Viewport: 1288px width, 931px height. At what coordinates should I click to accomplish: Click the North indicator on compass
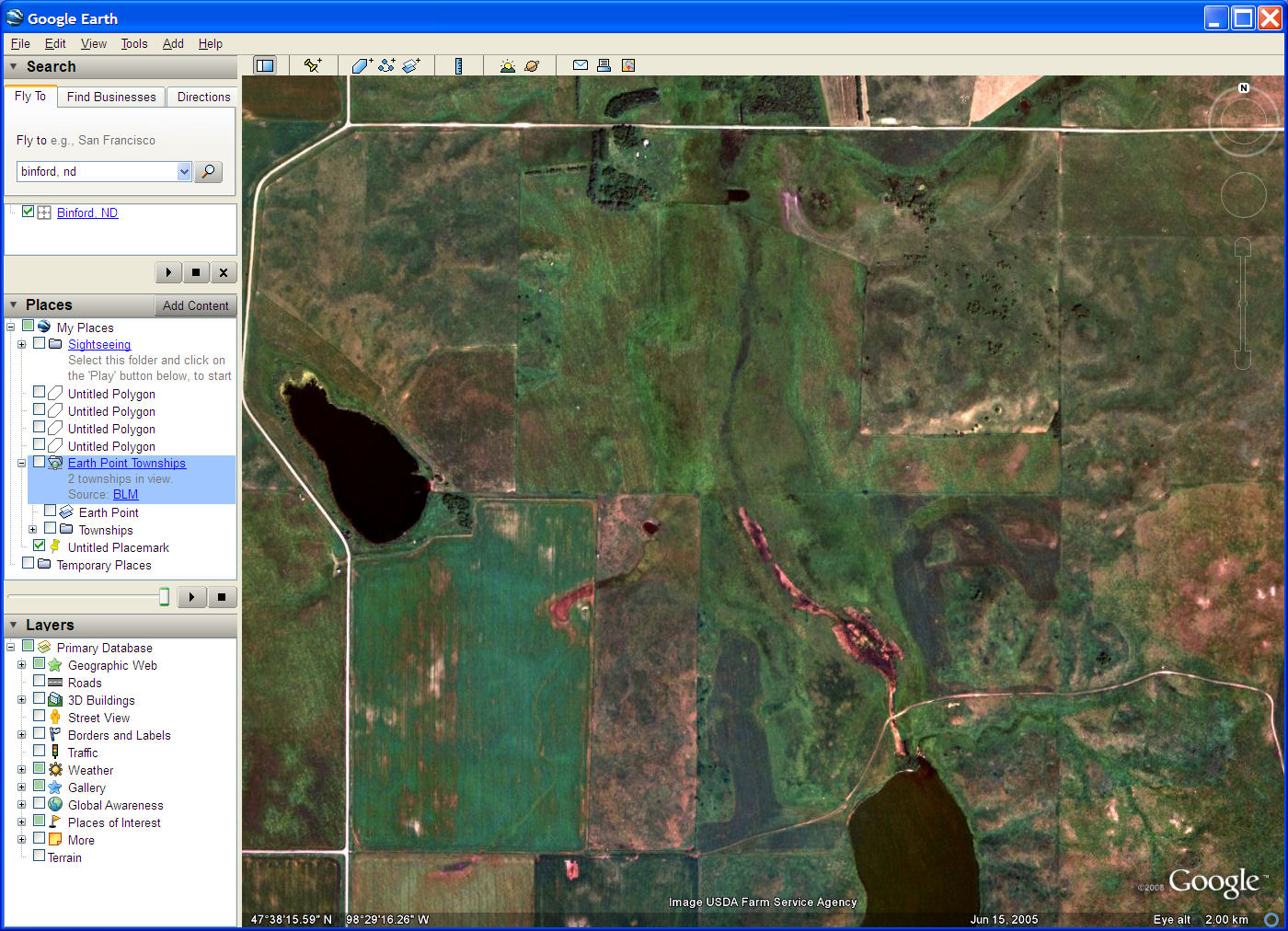(1244, 88)
